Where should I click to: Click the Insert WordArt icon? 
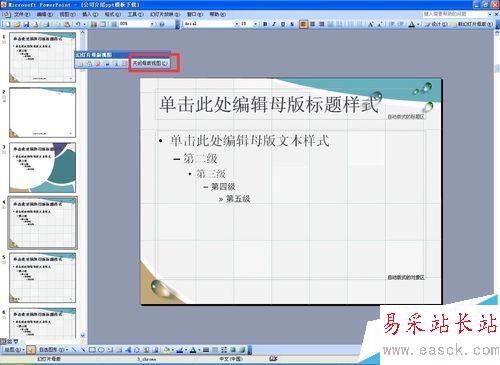pyautogui.click(x=128, y=350)
